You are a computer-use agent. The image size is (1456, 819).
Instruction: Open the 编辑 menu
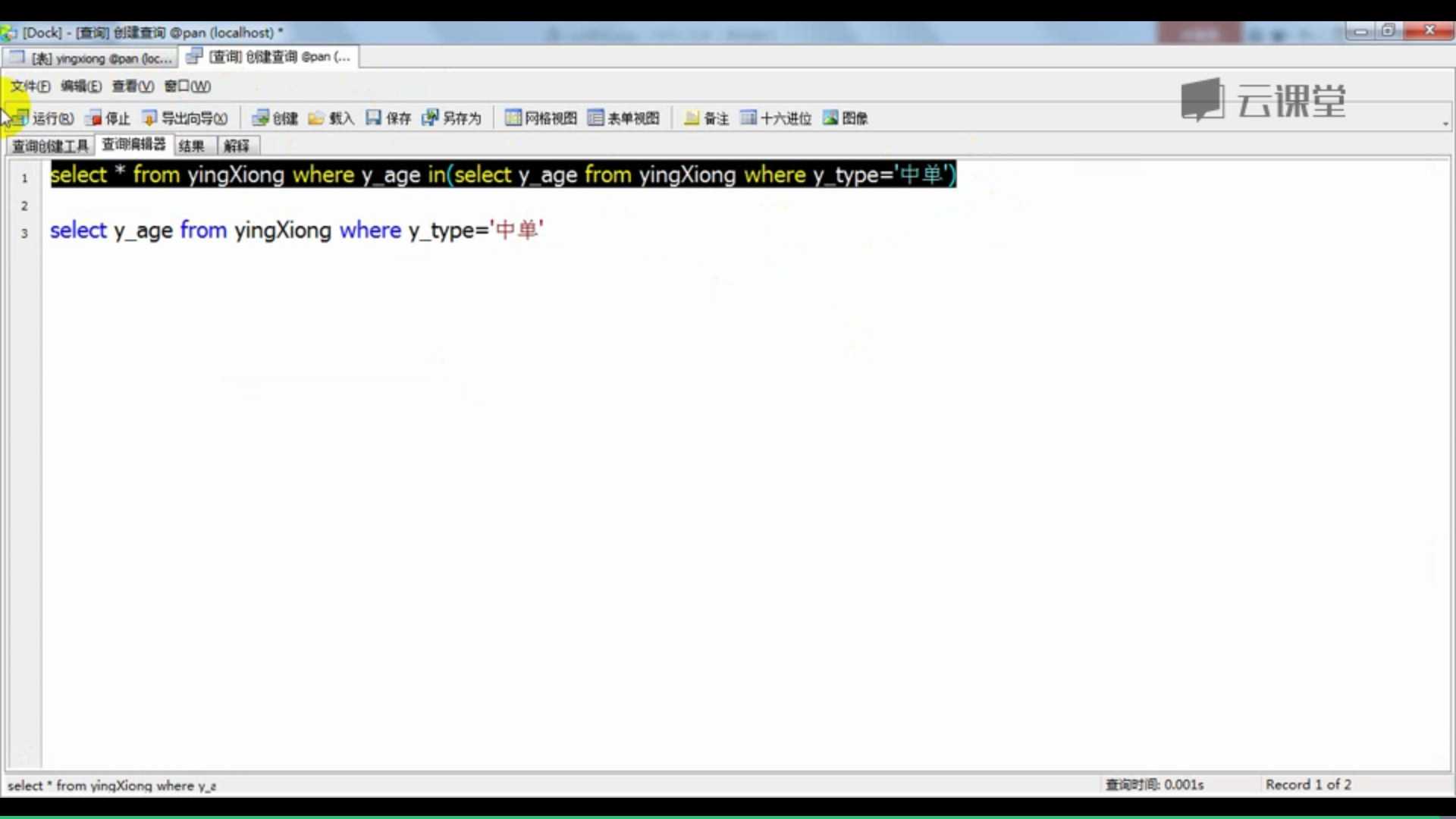81,86
